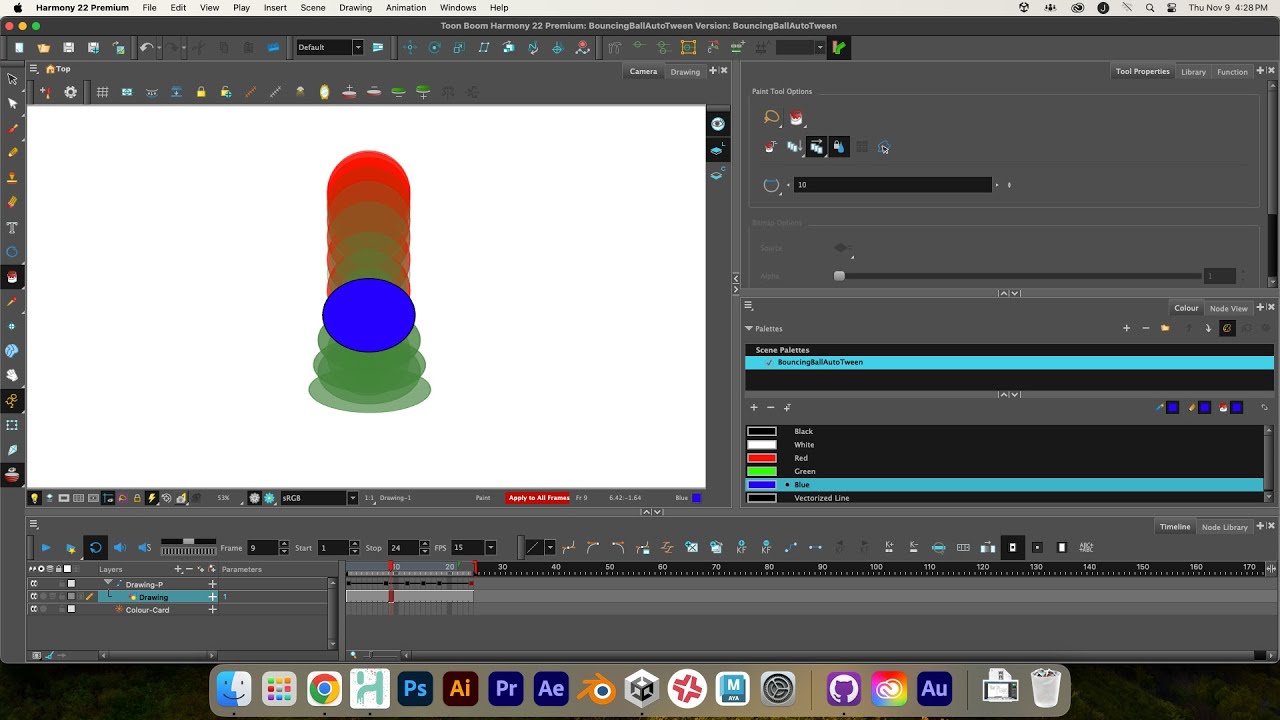Click the Apply to All Frames status label
The image size is (1280, 720).
coord(538,497)
